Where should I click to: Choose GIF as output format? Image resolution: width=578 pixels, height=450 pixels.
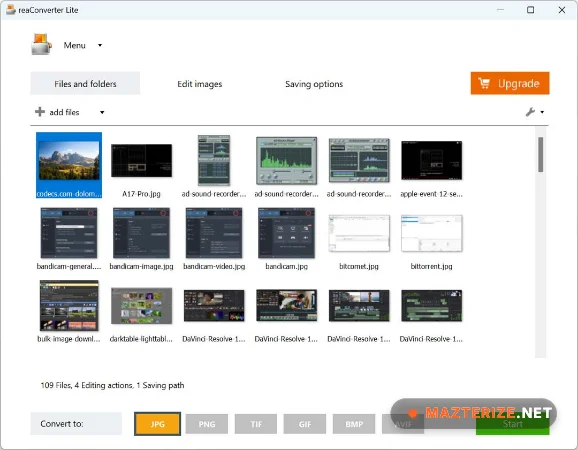tap(305, 424)
